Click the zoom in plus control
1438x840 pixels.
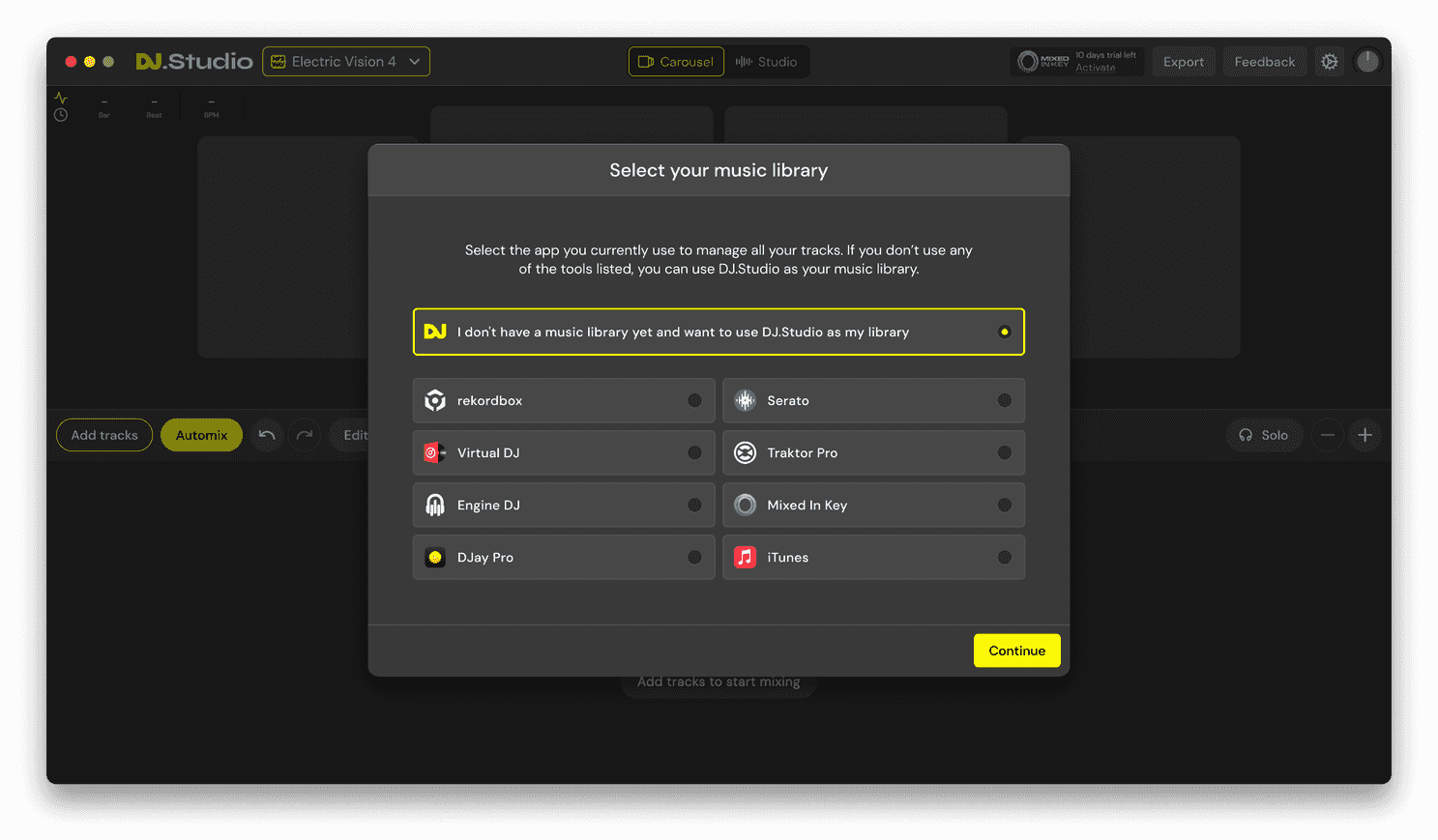coord(1365,435)
